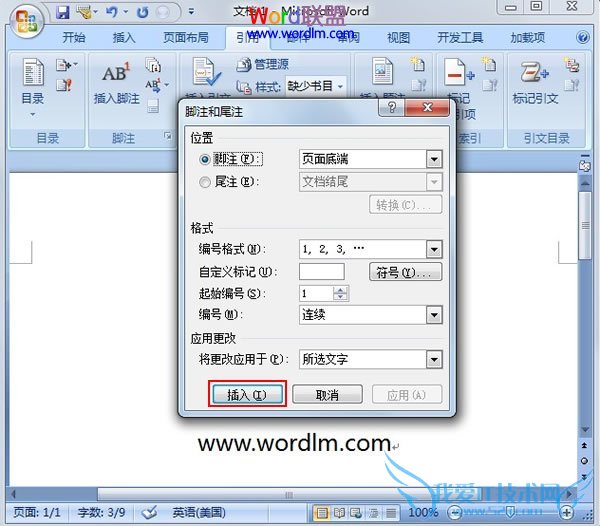Open 将更改应用于 所选文字 dropdown
The width and height of the screenshot is (600, 526).
tap(434, 359)
